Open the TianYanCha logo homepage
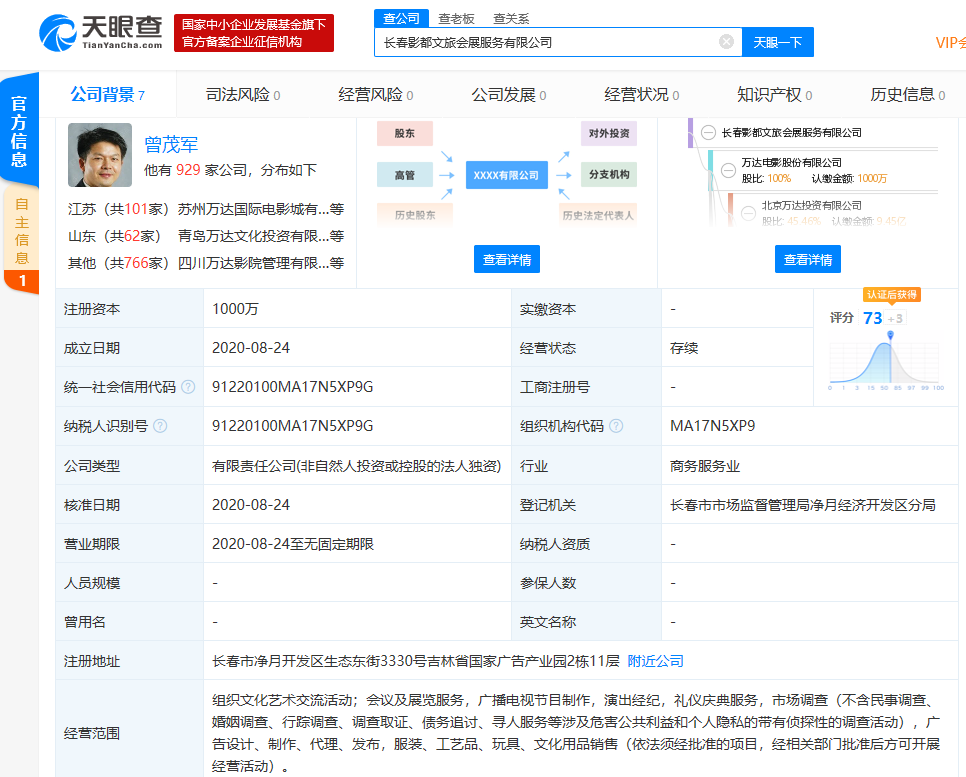This screenshot has width=966, height=777. 100,33
